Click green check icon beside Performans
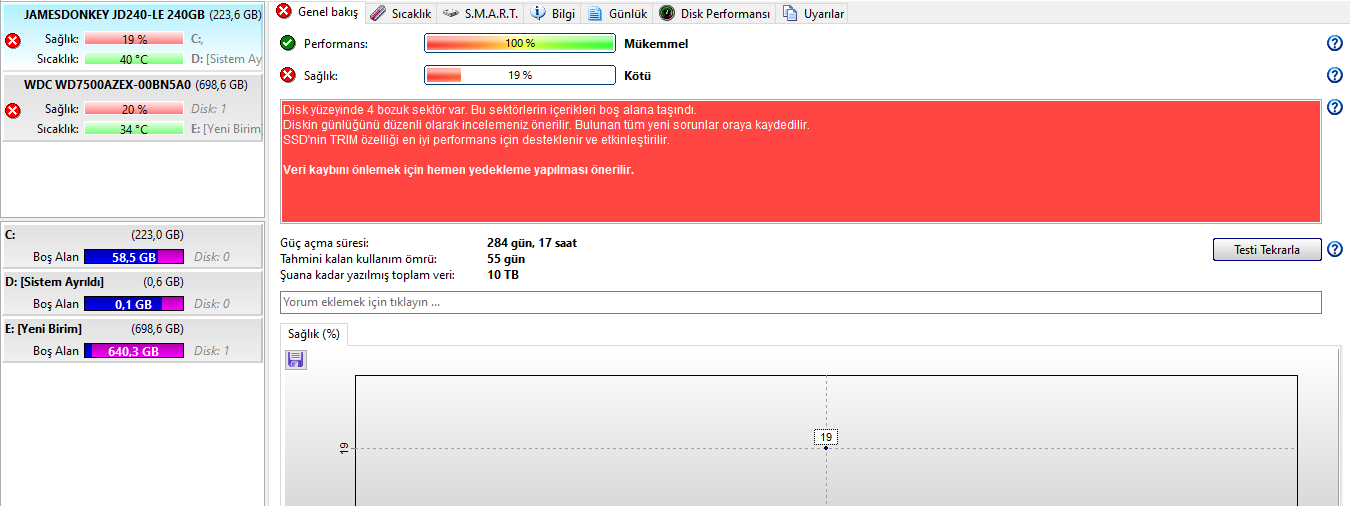This screenshot has height=506, width=1350. (x=288, y=43)
